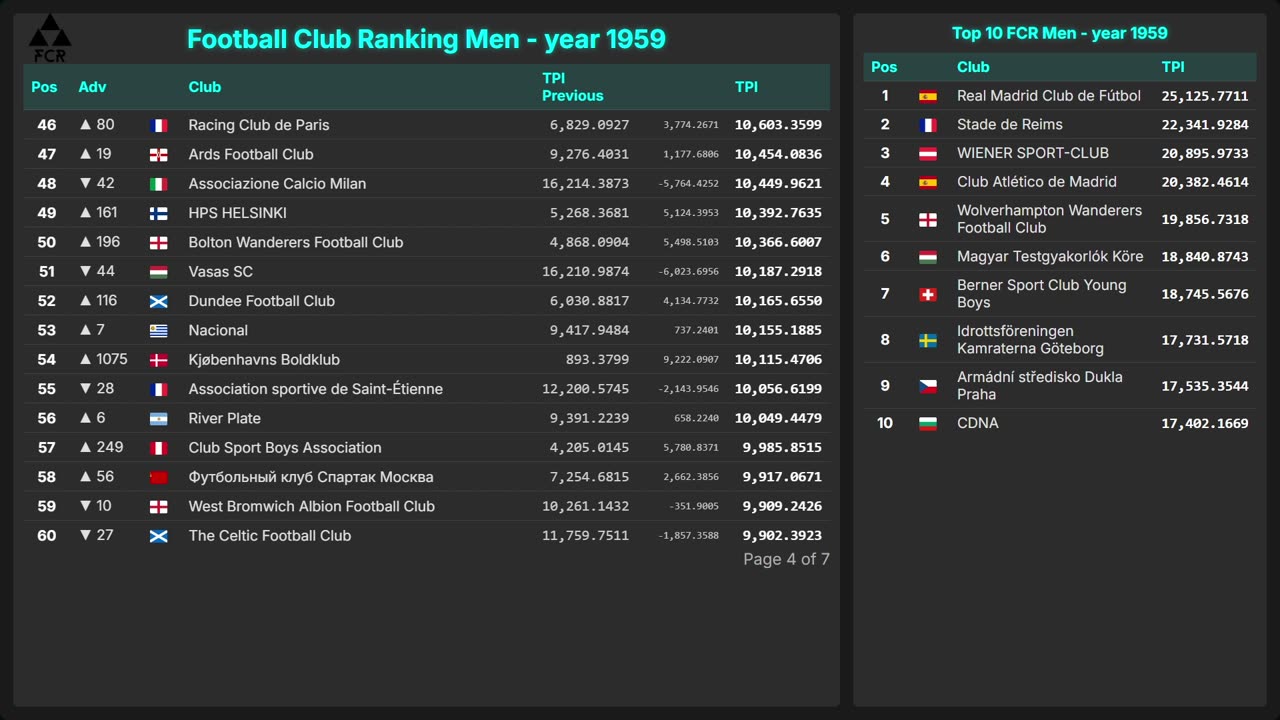Image resolution: width=1280 pixels, height=720 pixels.
Task: Click position number 60
Action: (x=47, y=535)
